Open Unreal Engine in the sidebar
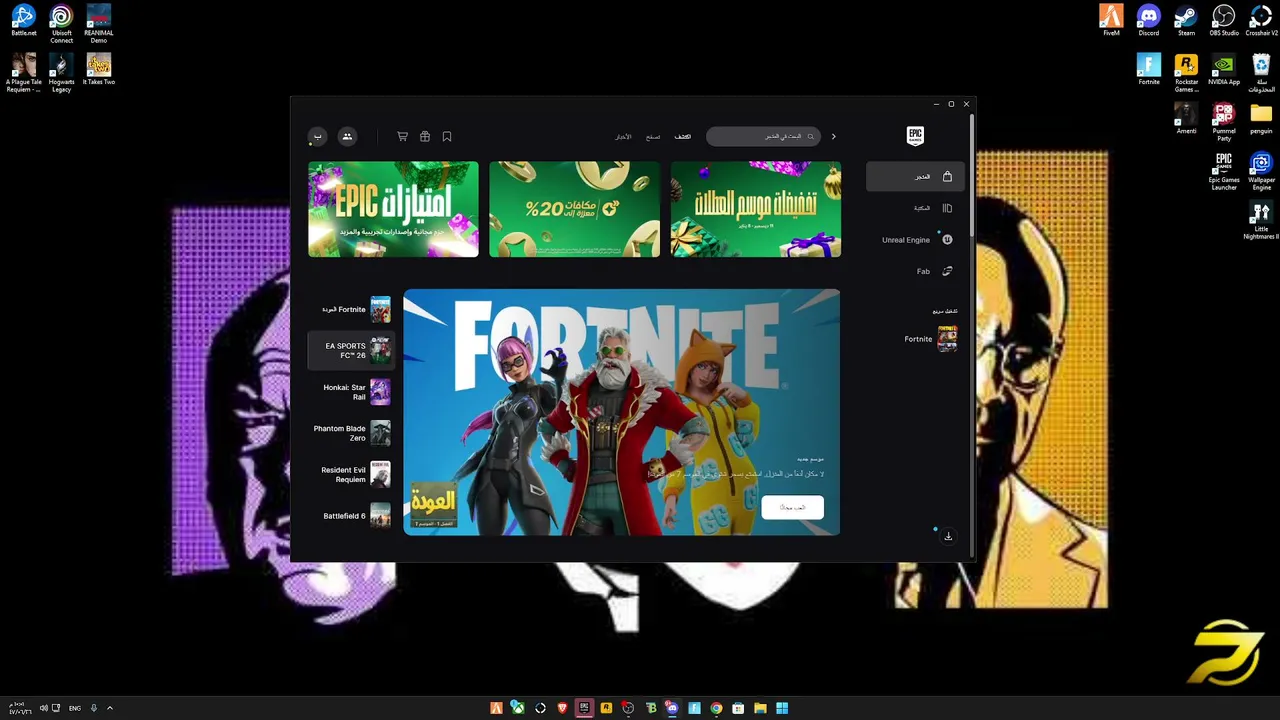Image resolution: width=1280 pixels, height=720 pixels. click(915, 240)
